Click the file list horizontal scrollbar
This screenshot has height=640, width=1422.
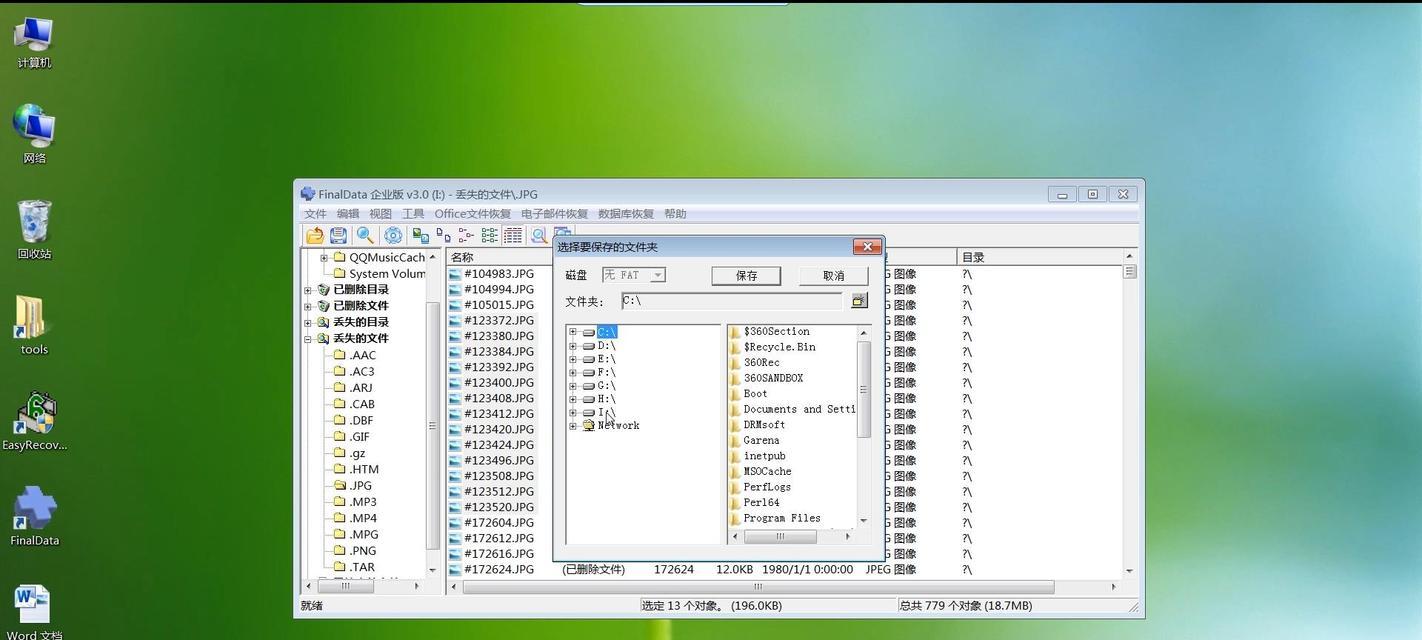[783, 587]
